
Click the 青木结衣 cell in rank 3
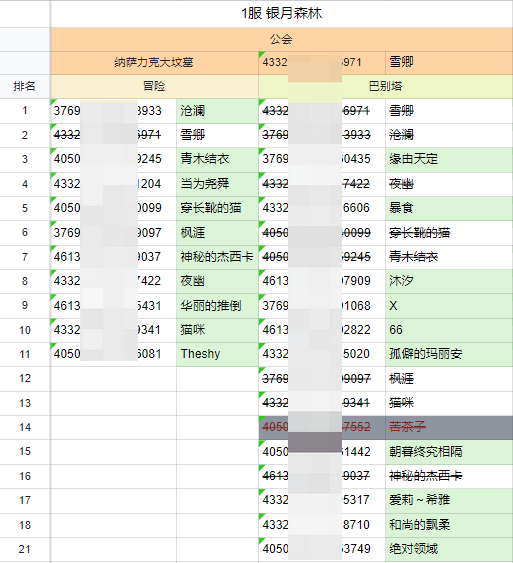tap(217, 159)
